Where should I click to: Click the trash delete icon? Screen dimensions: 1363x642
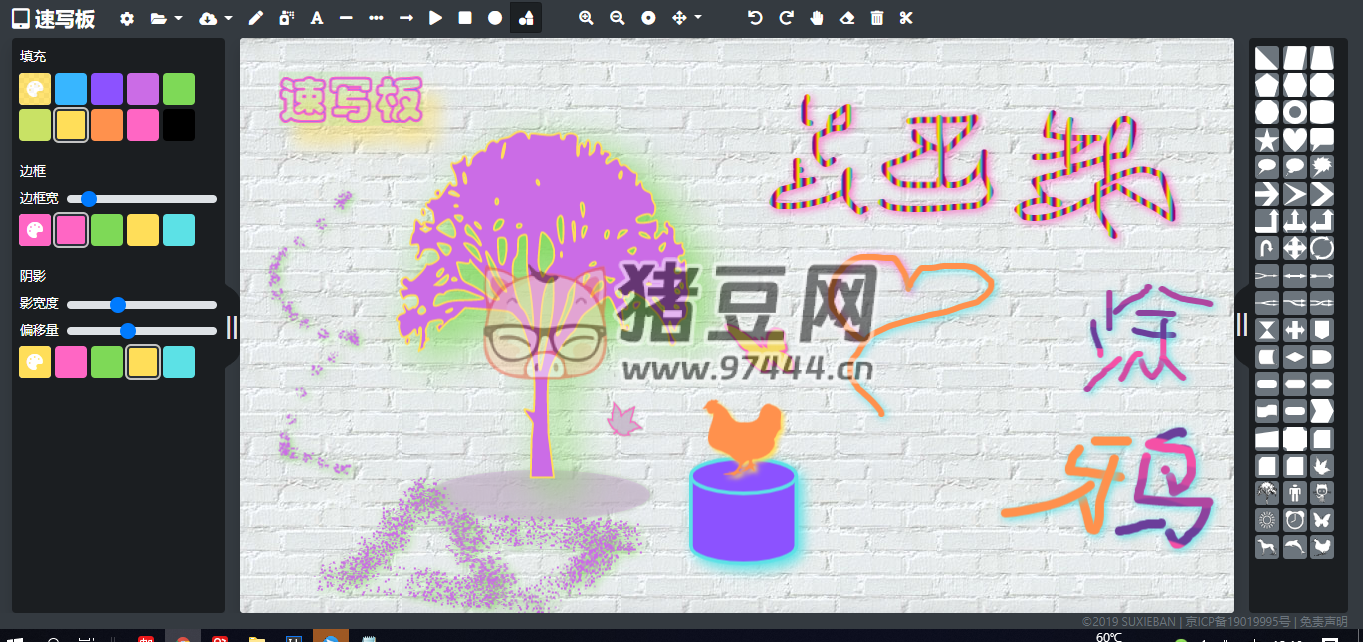[x=875, y=18]
